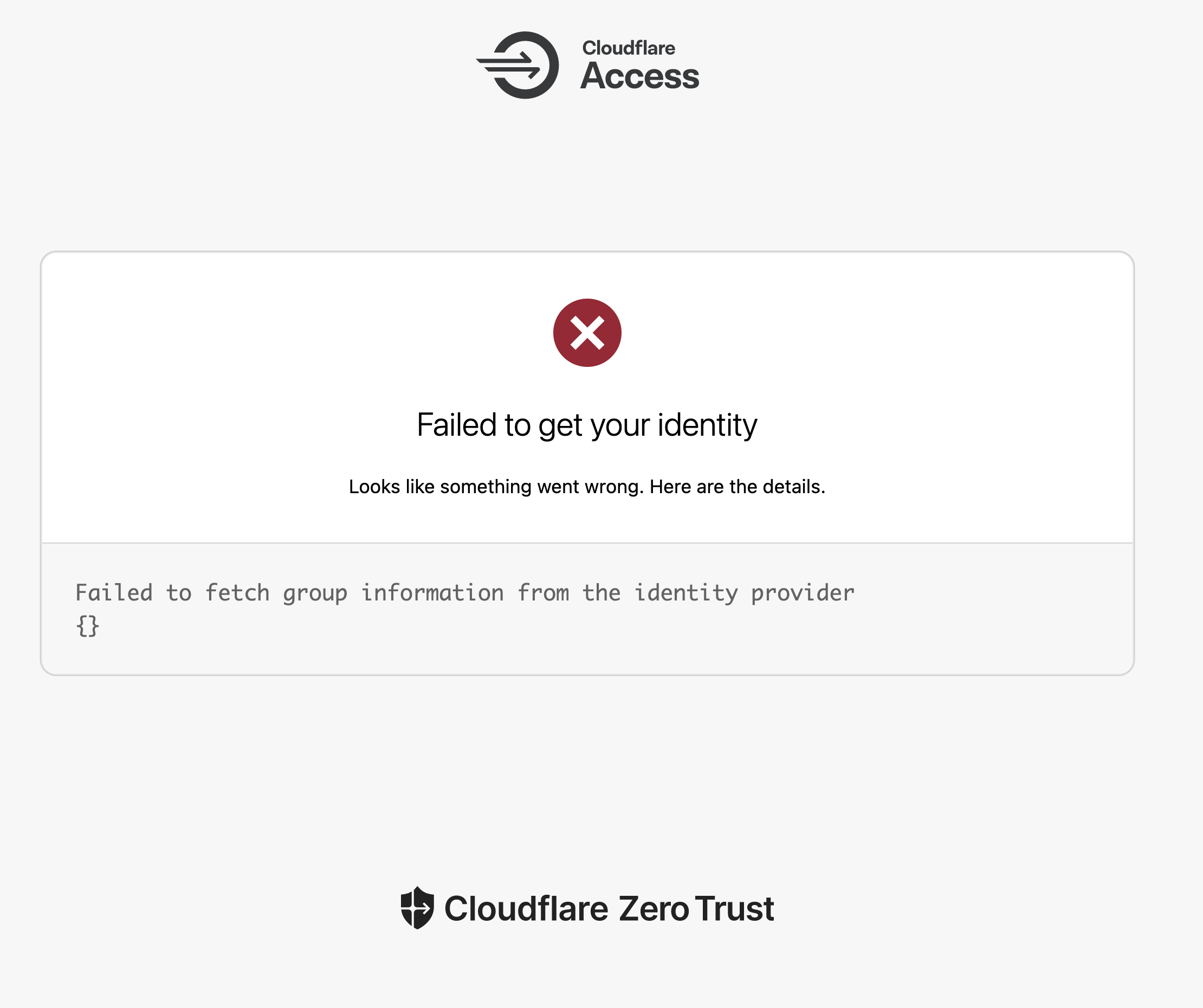
Task: Click the word "identity" in the heading
Action: (707, 425)
